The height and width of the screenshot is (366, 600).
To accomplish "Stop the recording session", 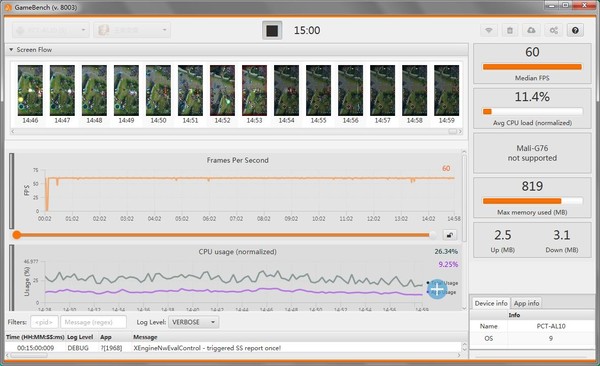I will coord(272,30).
